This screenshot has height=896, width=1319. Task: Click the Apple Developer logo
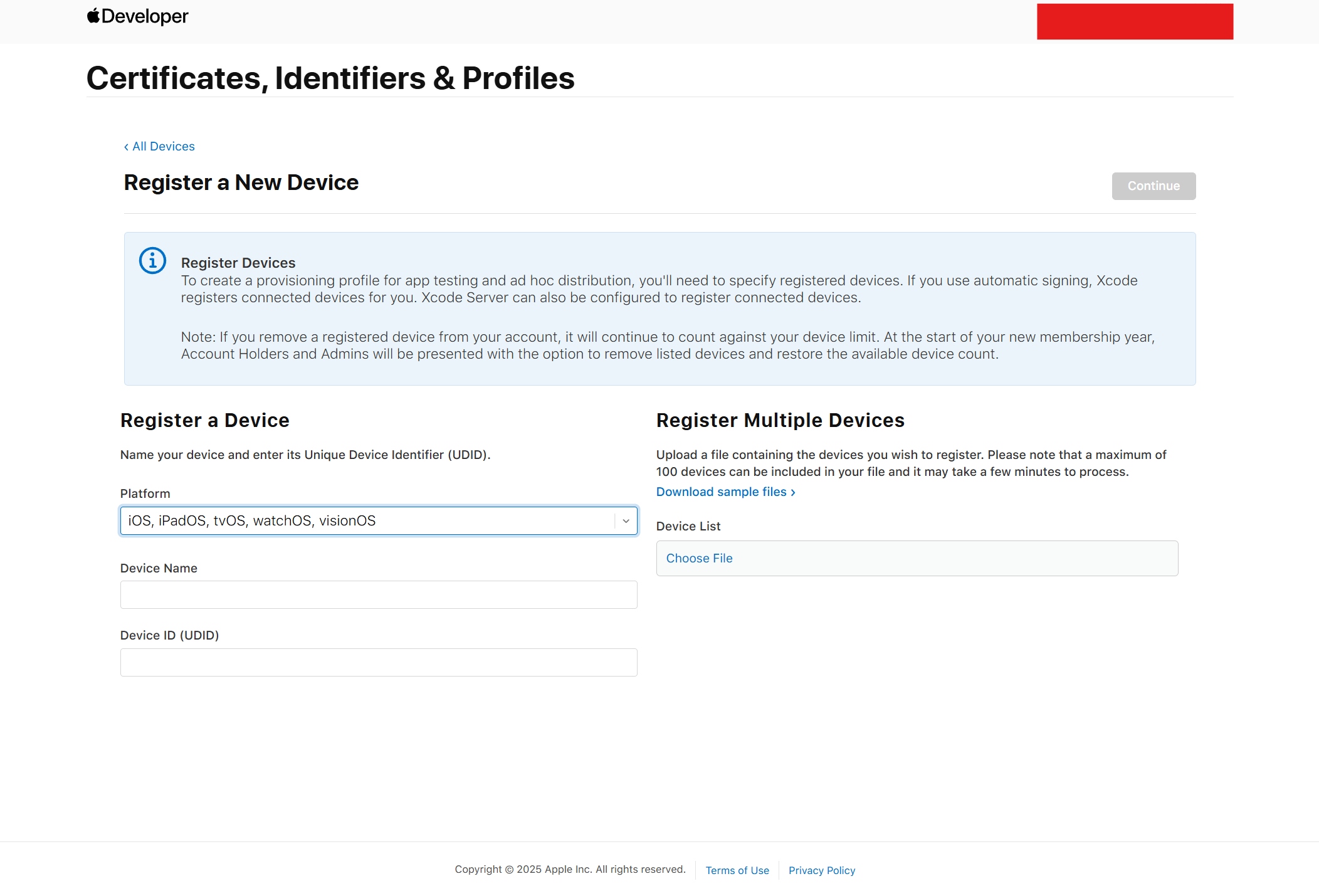point(137,16)
